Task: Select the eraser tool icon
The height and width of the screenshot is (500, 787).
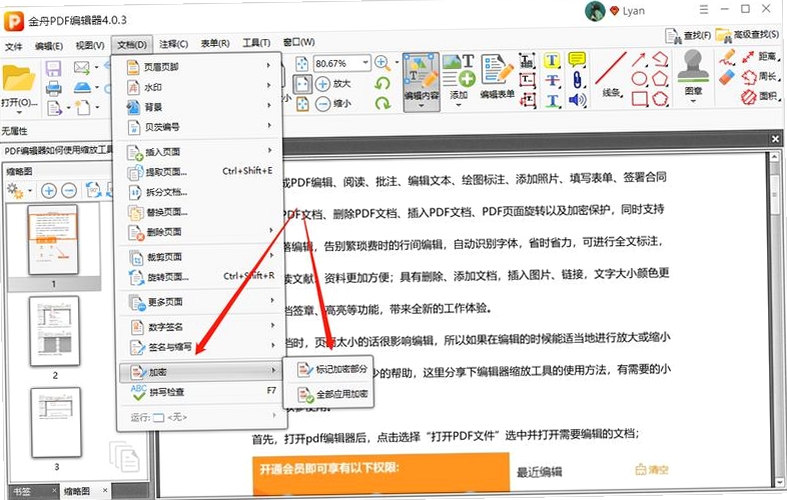Action: 727,77
